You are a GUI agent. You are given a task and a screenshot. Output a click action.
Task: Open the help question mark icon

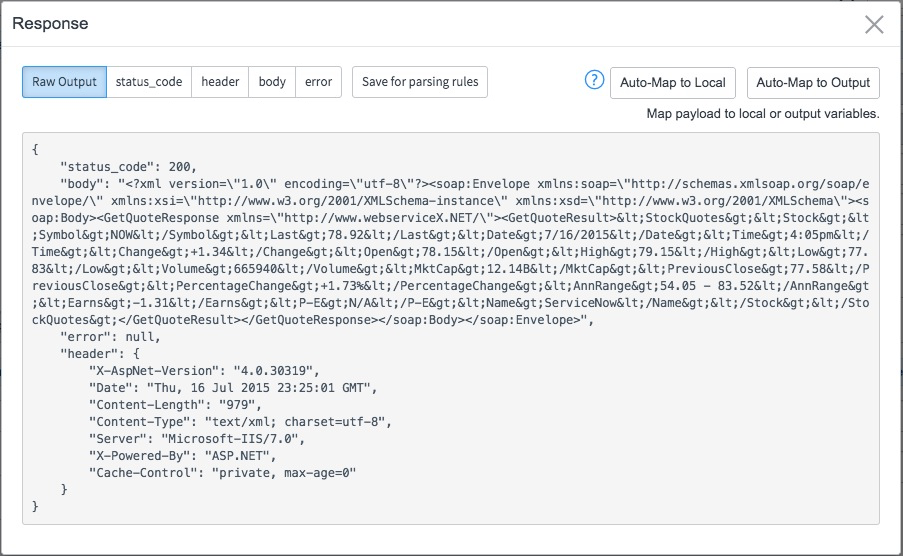[594, 80]
